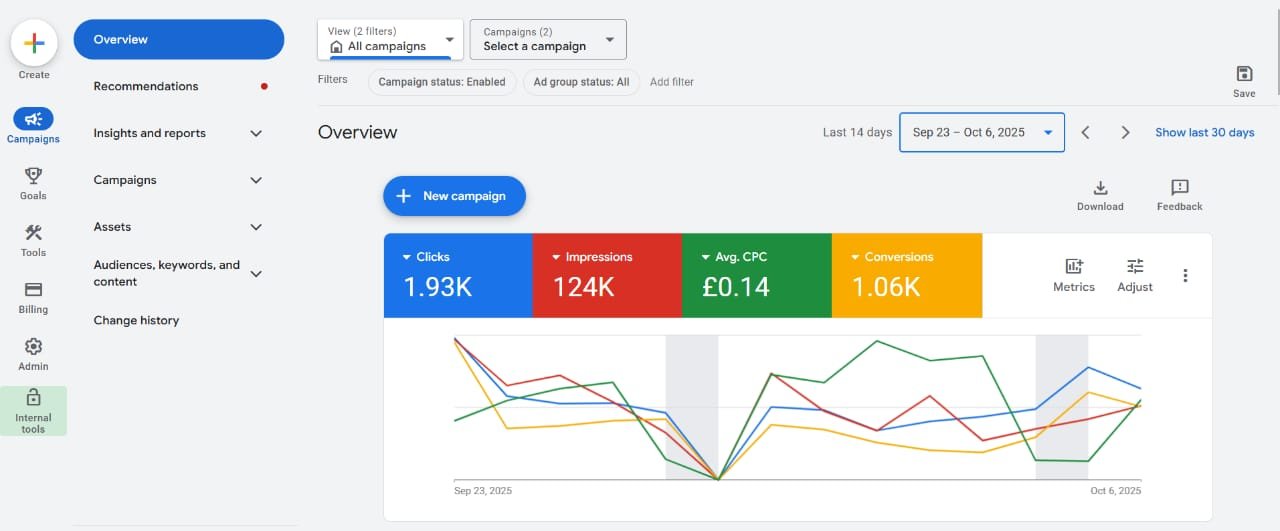Download the overview report
The width and height of the screenshot is (1280, 531).
point(1100,188)
